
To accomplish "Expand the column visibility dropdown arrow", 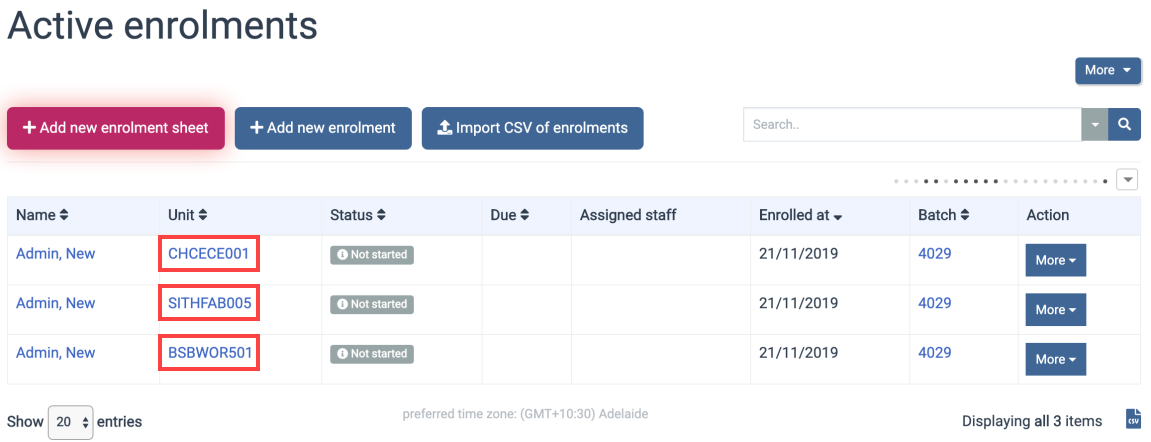I will click(x=1127, y=180).
